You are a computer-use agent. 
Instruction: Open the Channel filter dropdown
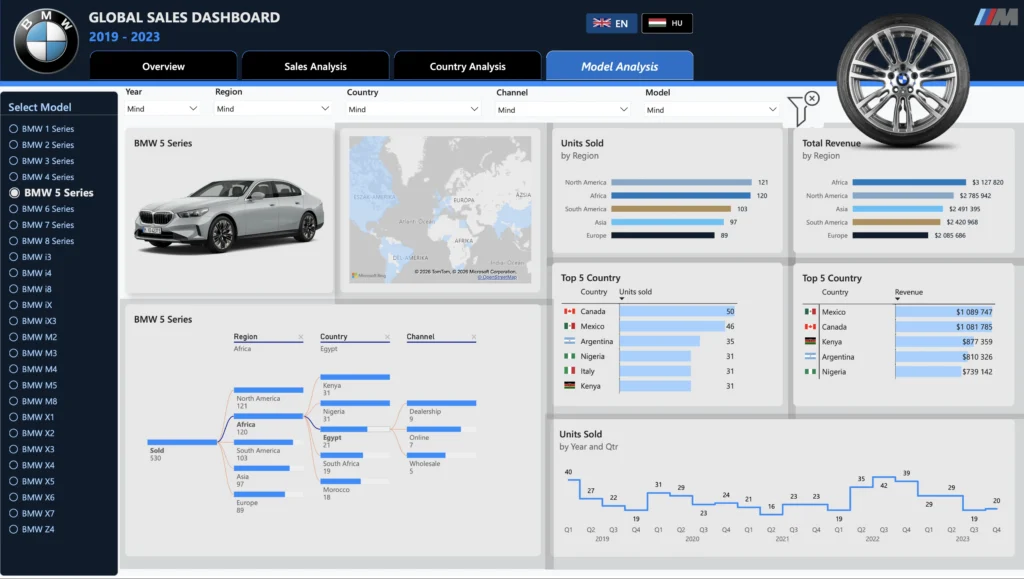[x=562, y=110]
